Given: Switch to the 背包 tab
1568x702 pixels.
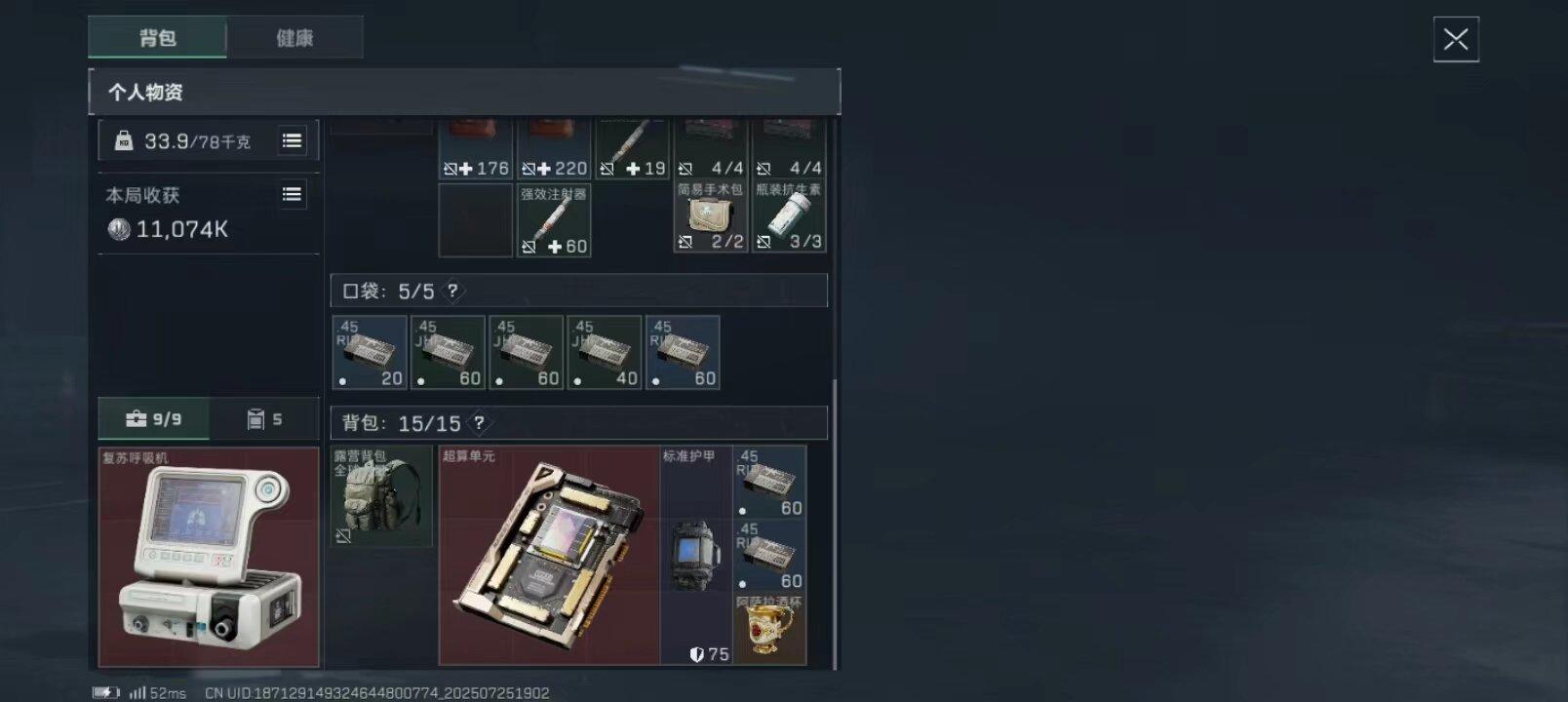Looking at the screenshot, I should tap(157, 38).
